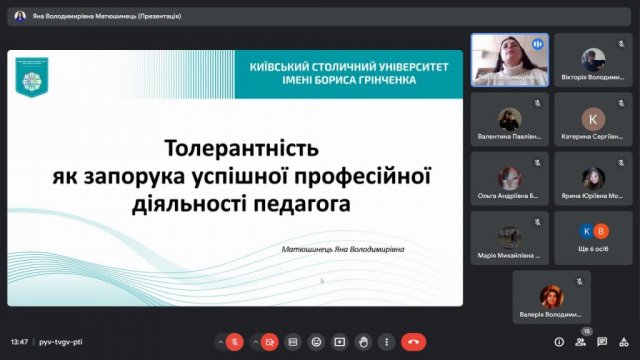
Task: Click the meeting code pyv-tvgv-pti
Action: (x=61, y=342)
